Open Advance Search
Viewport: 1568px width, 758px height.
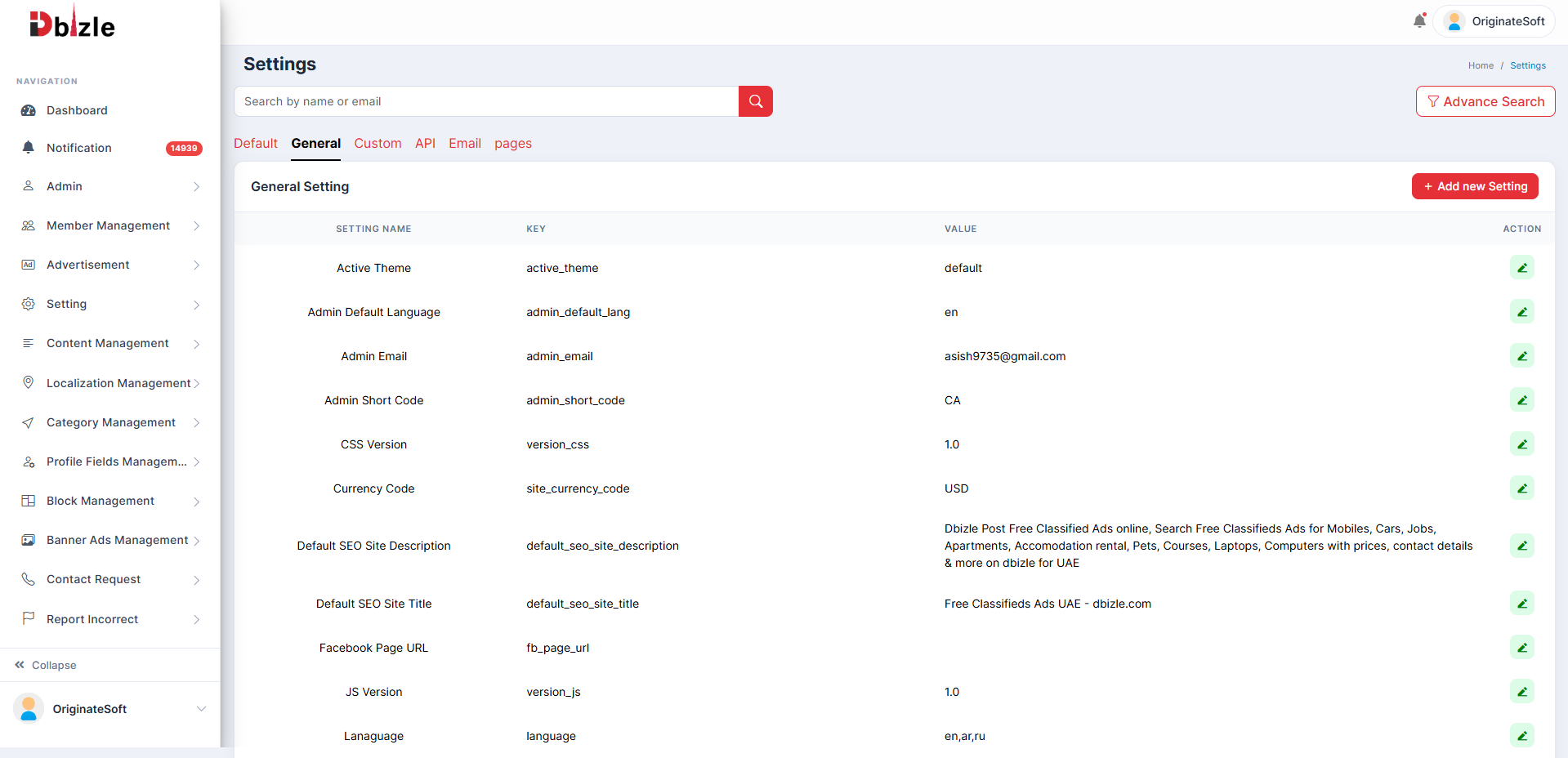coord(1485,101)
